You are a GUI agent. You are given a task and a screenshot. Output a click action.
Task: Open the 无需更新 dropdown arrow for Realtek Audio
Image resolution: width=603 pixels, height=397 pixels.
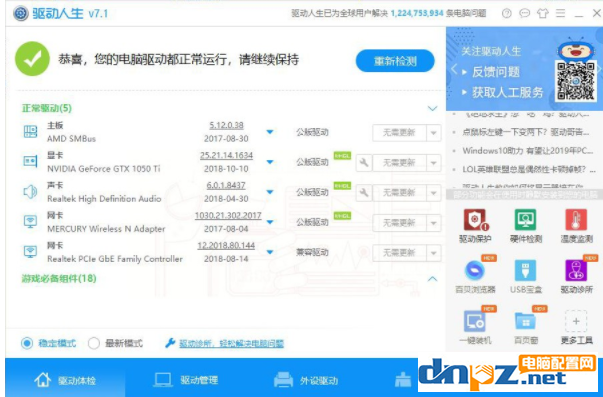coord(434,193)
